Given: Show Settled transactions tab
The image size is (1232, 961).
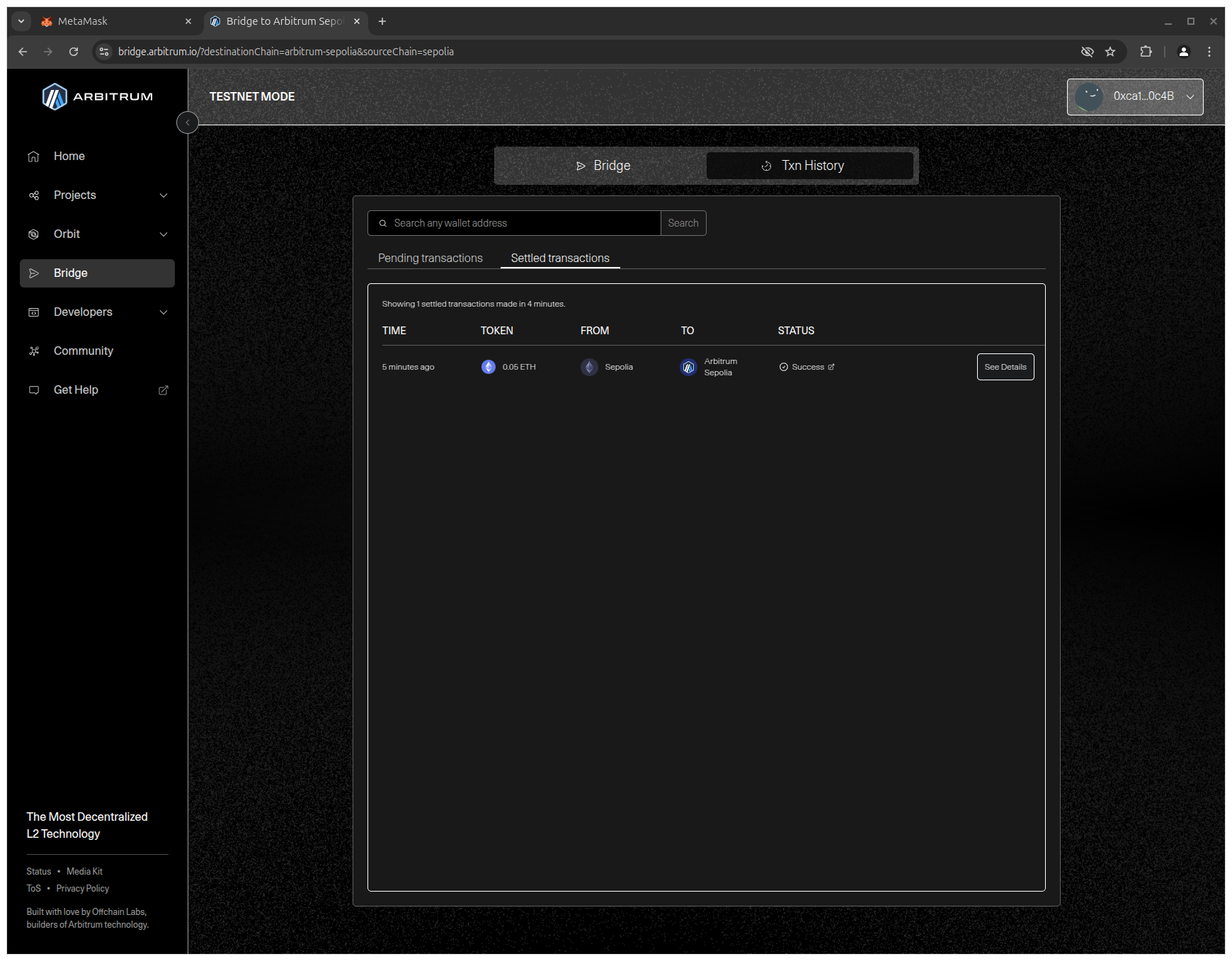Looking at the screenshot, I should pyautogui.click(x=560, y=258).
